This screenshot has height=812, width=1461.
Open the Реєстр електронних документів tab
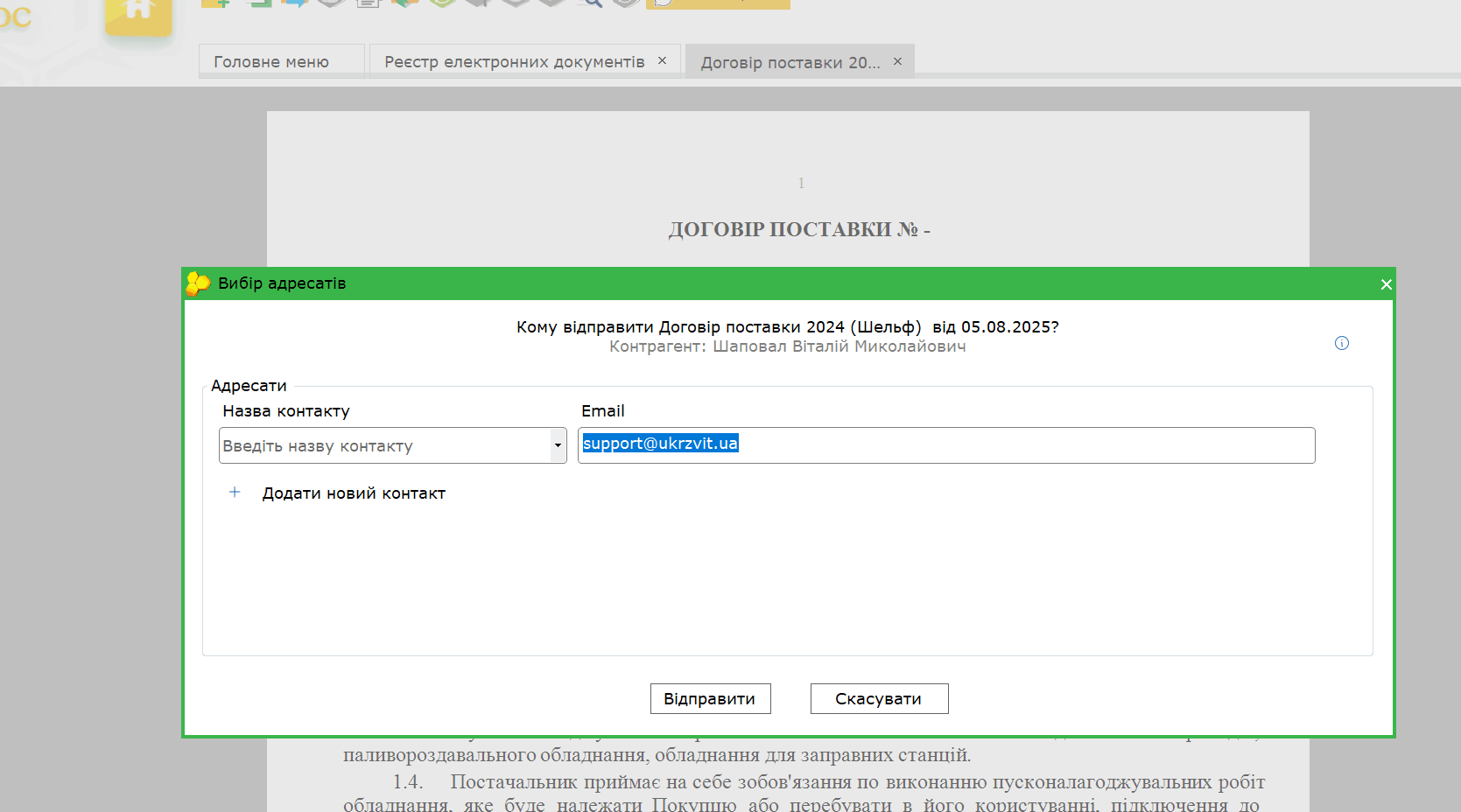514,62
